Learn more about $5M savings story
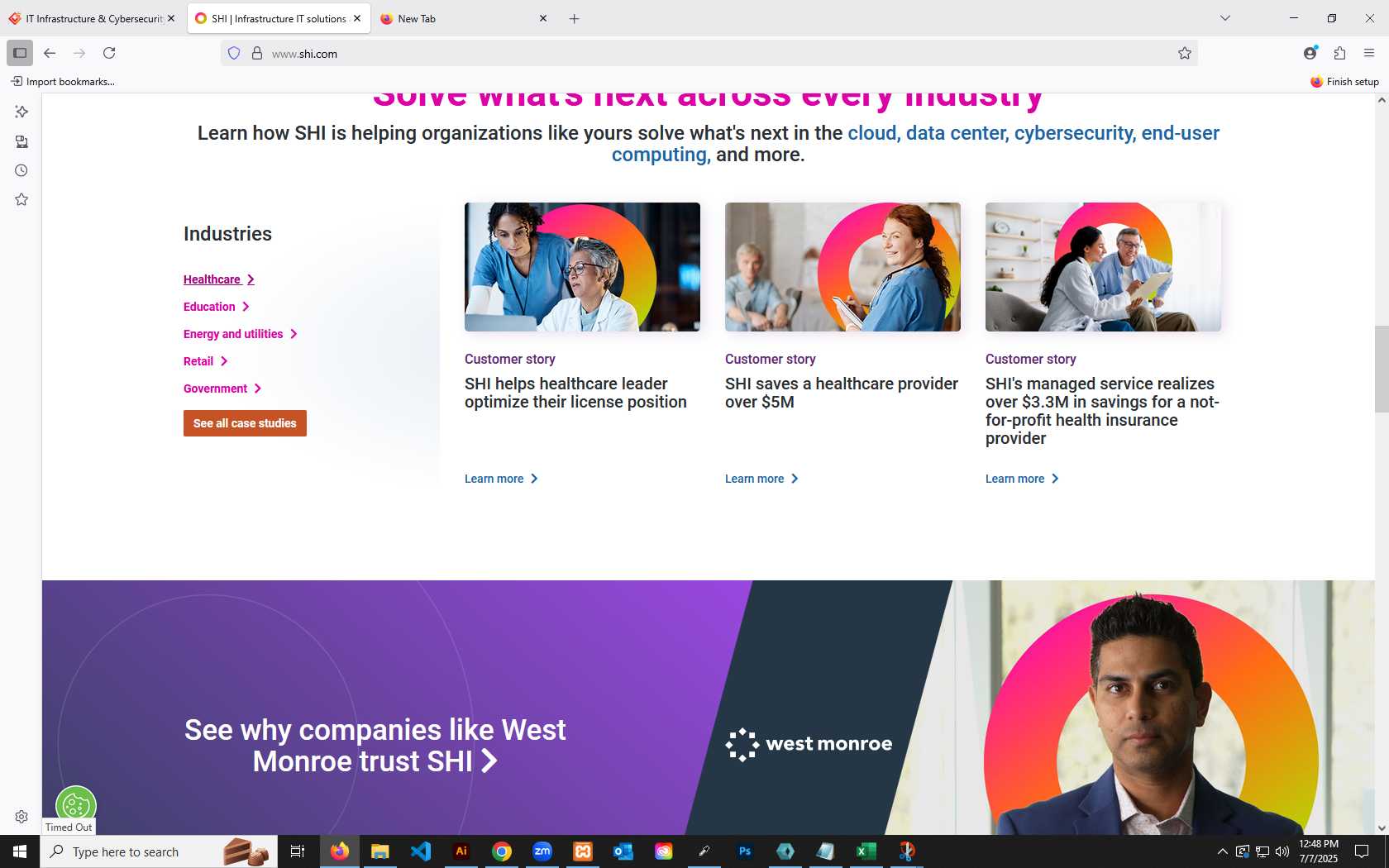Image resolution: width=1389 pixels, height=868 pixels. (x=761, y=479)
